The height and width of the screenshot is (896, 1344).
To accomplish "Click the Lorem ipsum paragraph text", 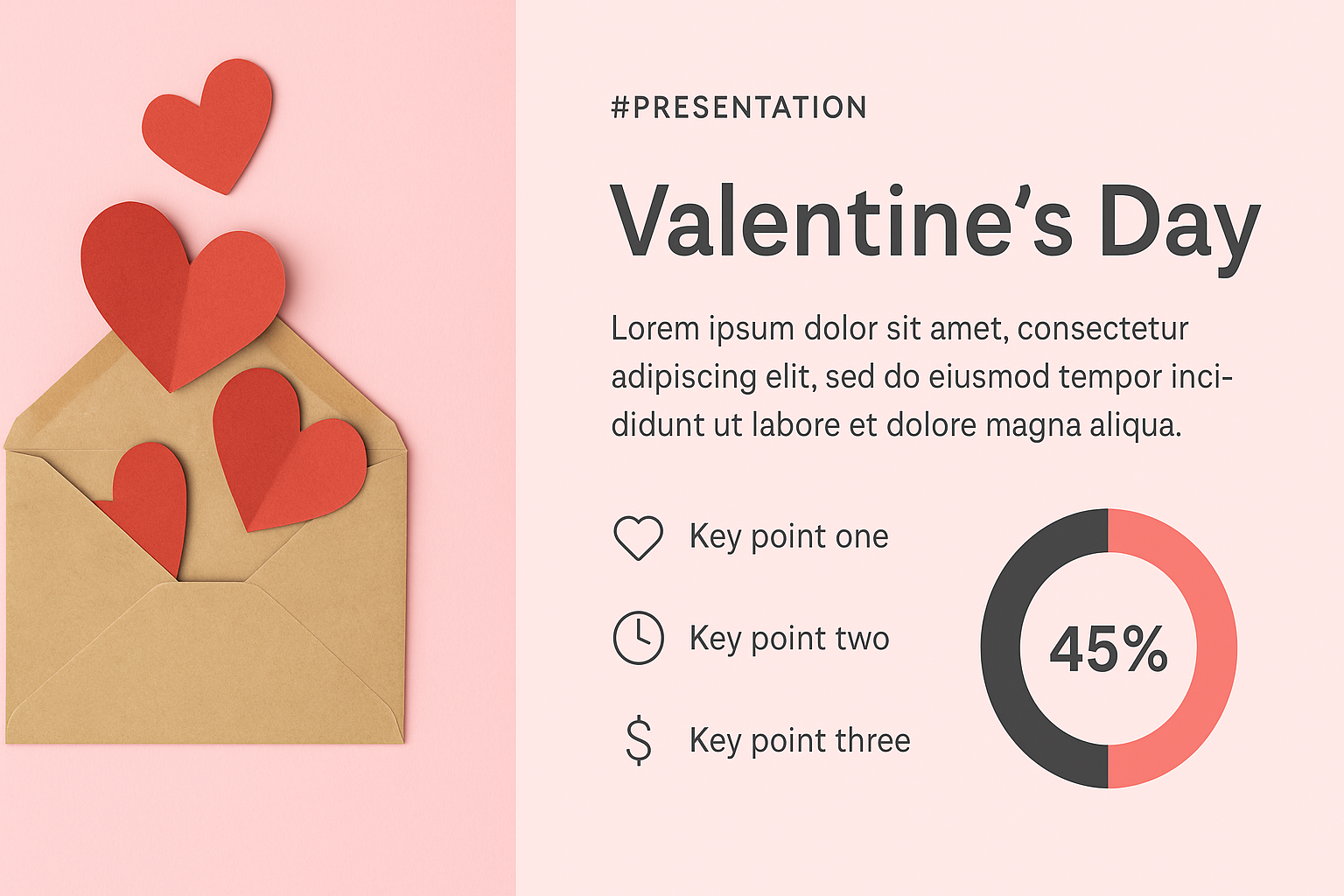I will click(920, 376).
